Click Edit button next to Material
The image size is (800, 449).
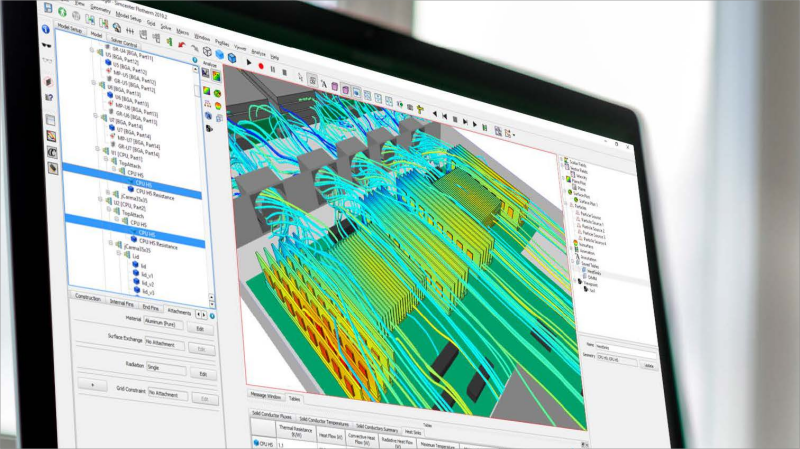pos(200,329)
